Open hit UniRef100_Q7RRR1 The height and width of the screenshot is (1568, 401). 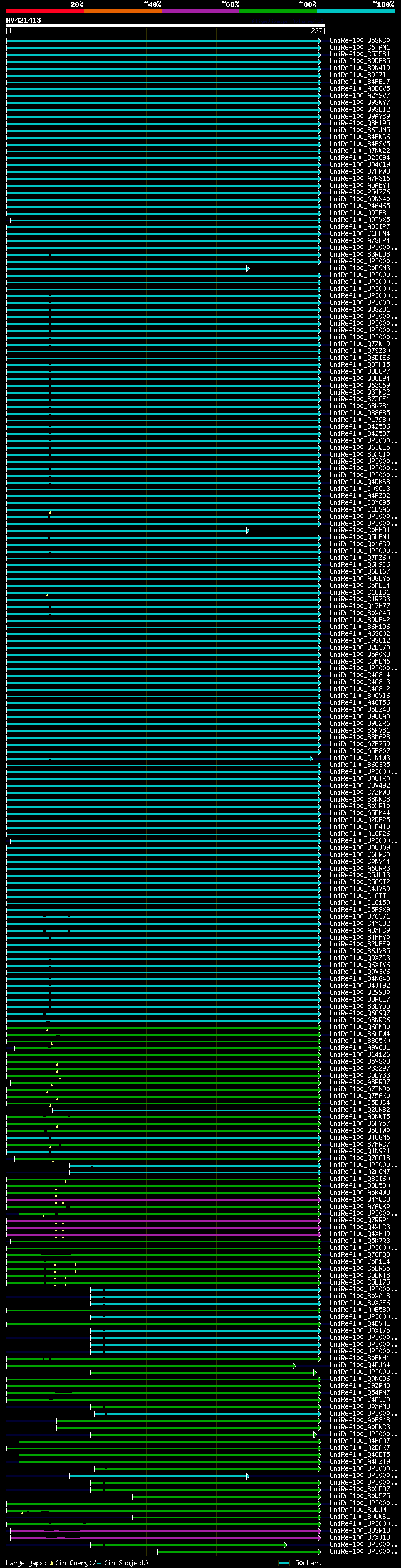pos(360,1221)
